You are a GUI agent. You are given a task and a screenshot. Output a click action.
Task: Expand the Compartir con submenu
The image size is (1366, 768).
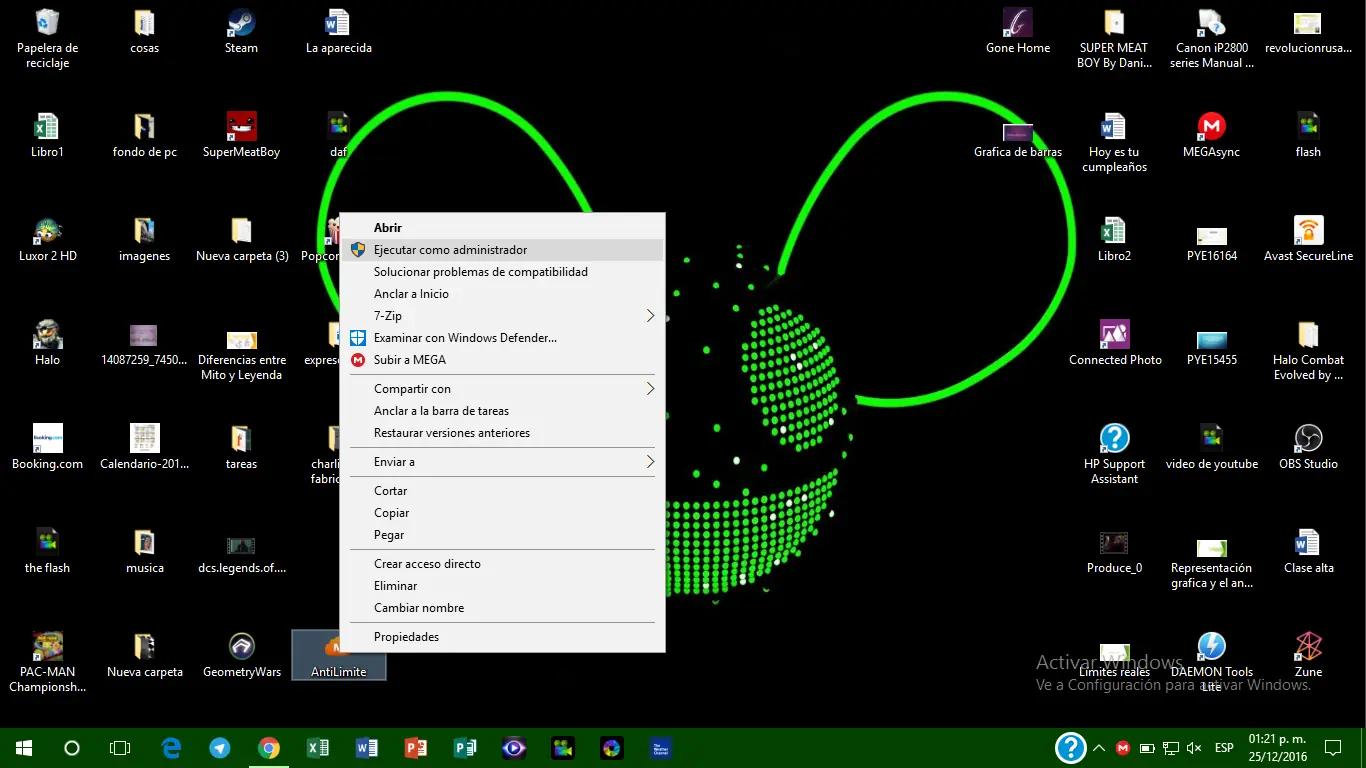(503, 389)
